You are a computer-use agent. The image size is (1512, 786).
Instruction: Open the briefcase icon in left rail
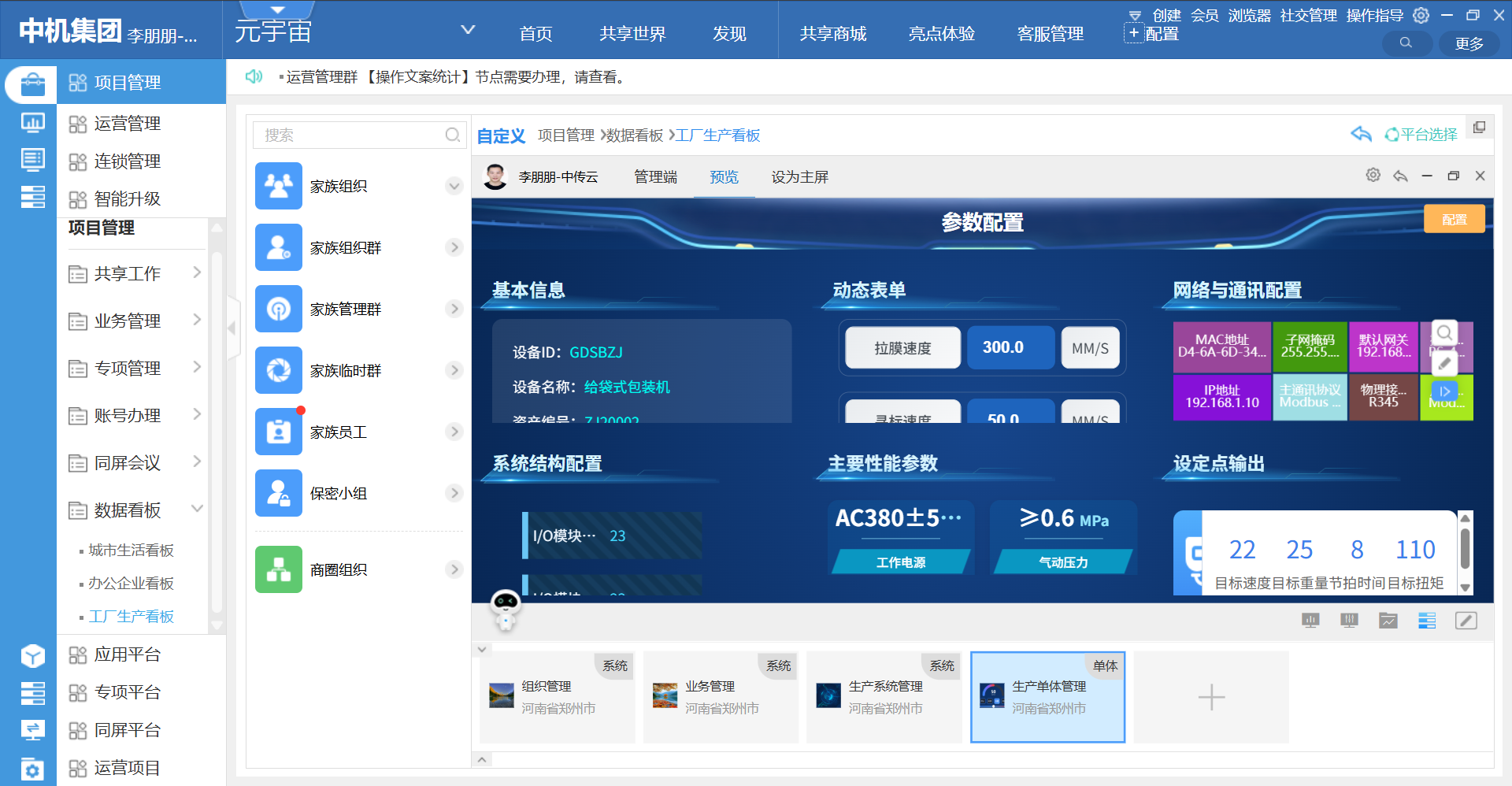pyautogui.click(x=32, y=83)
